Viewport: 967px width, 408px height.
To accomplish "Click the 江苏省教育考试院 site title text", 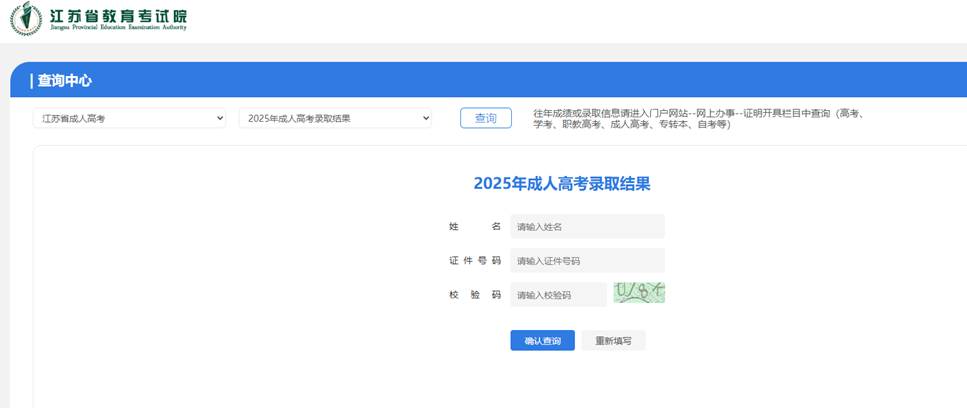I will click(x=117, y=15).
